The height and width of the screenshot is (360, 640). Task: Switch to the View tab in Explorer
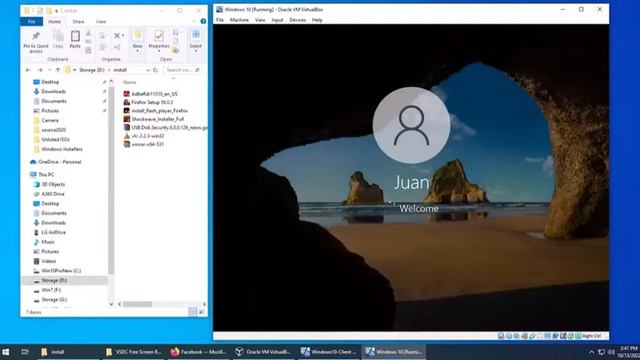[x=101, y=22]
